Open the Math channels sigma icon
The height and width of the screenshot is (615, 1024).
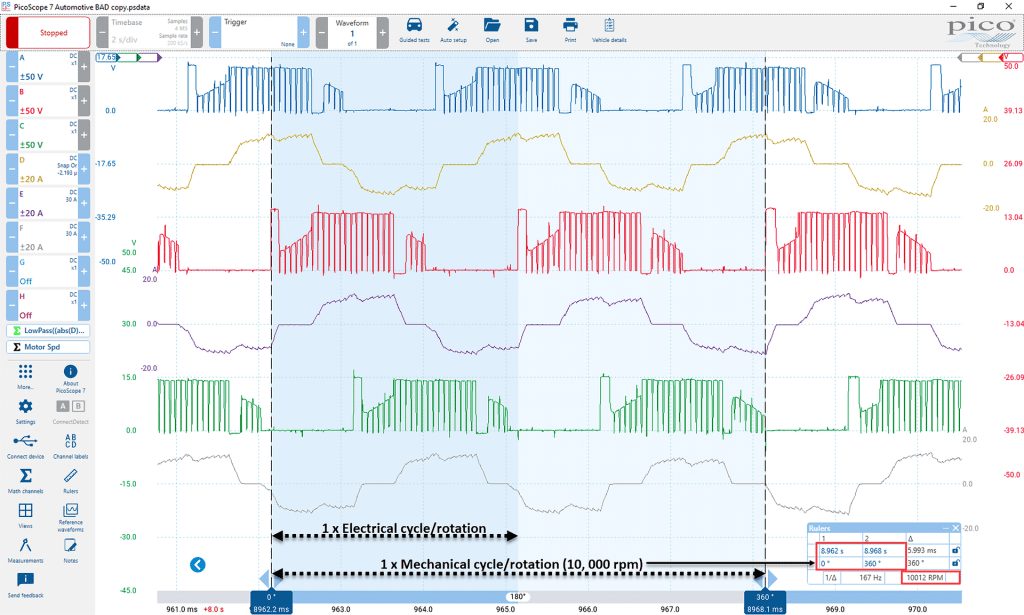click(25, 480)
